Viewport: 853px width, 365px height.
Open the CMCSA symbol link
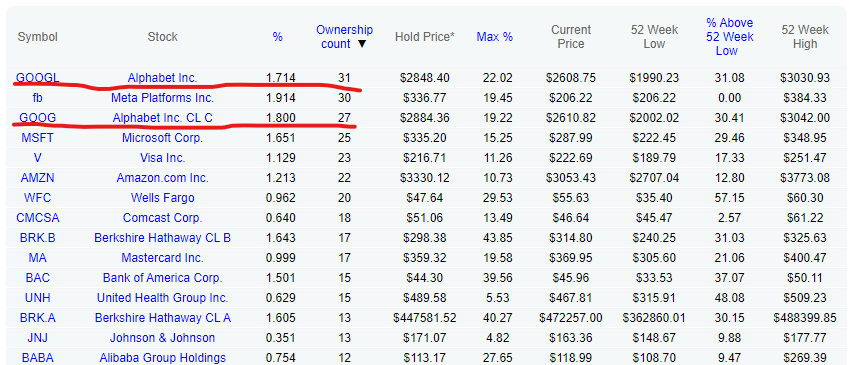[37, 218]
